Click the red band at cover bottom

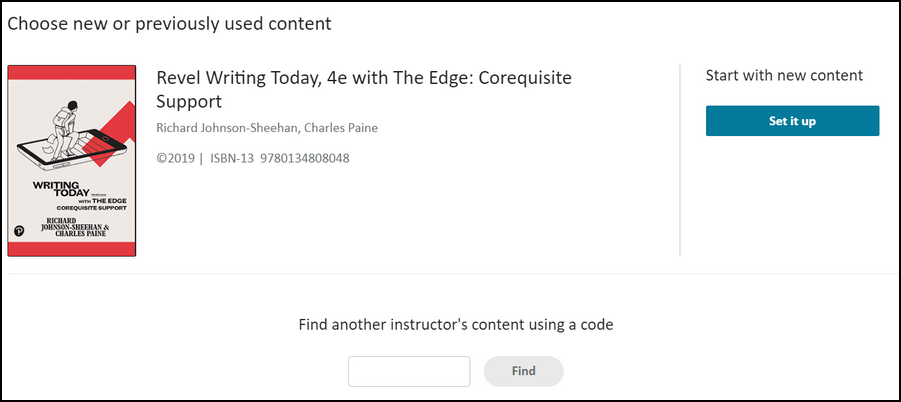[x=72, y=249]
